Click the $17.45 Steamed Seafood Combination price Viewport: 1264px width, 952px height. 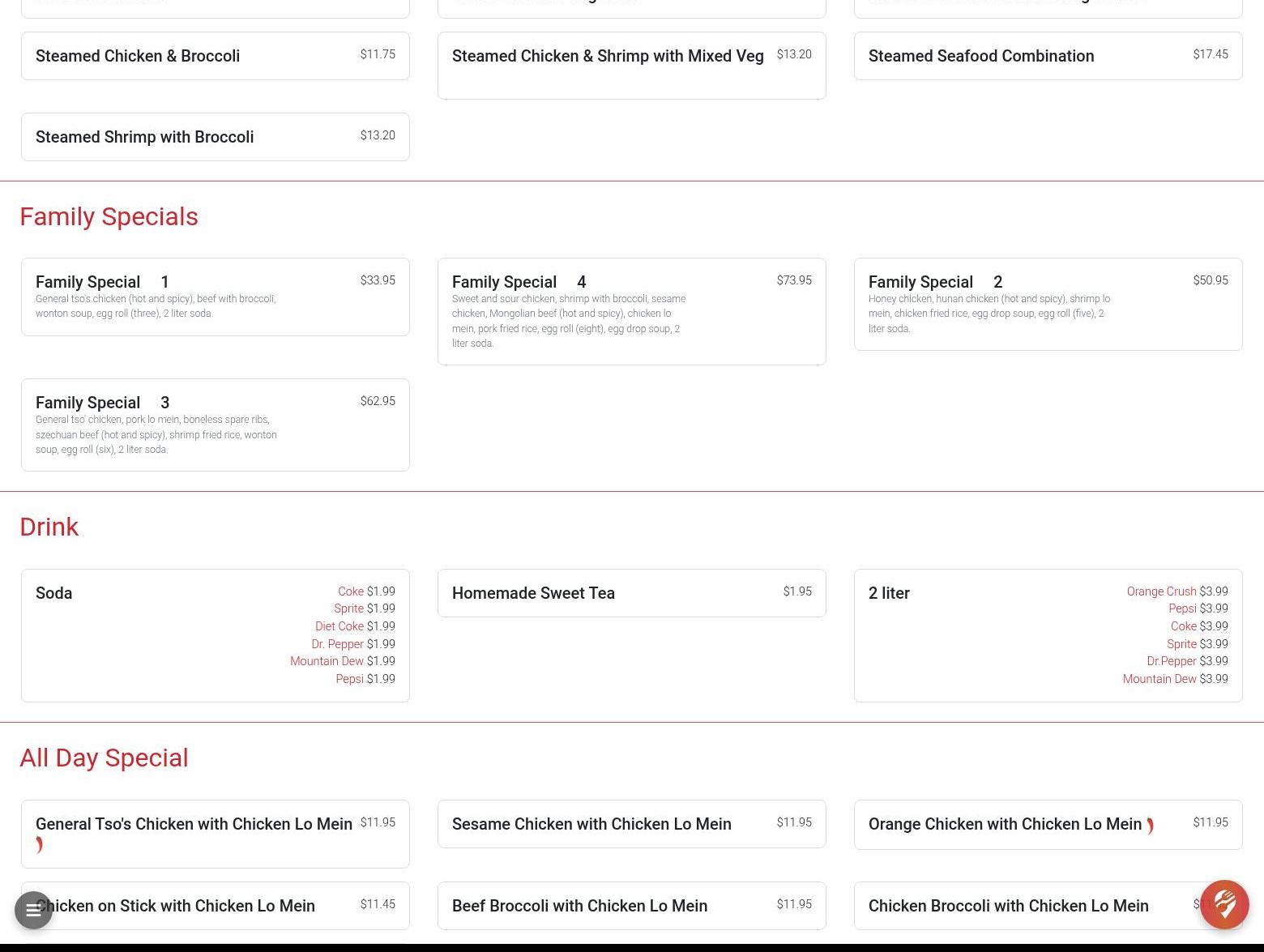click(1211, 54)
